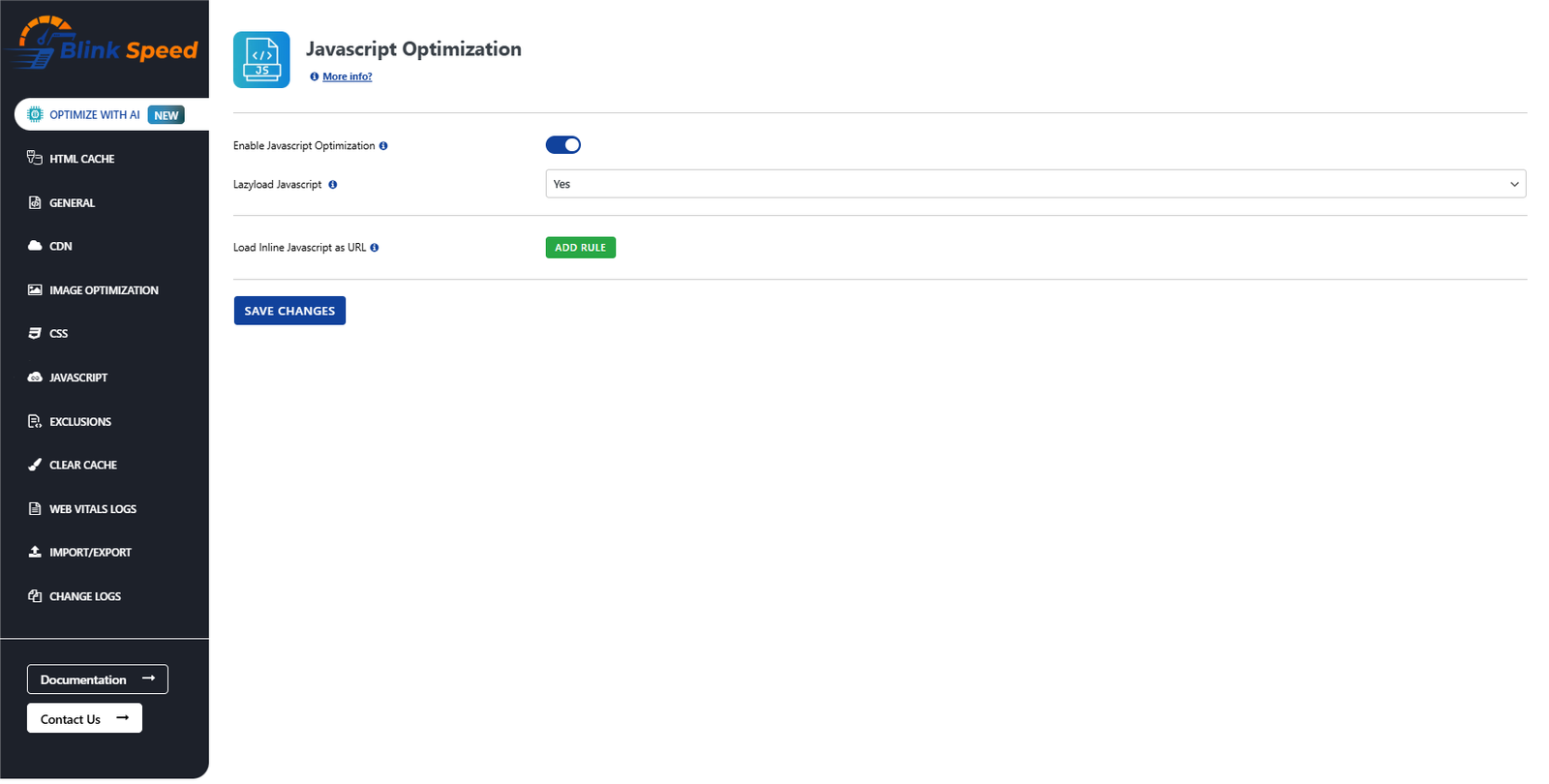Click the info icon beside Lazyload Javascript

point(333,185)
